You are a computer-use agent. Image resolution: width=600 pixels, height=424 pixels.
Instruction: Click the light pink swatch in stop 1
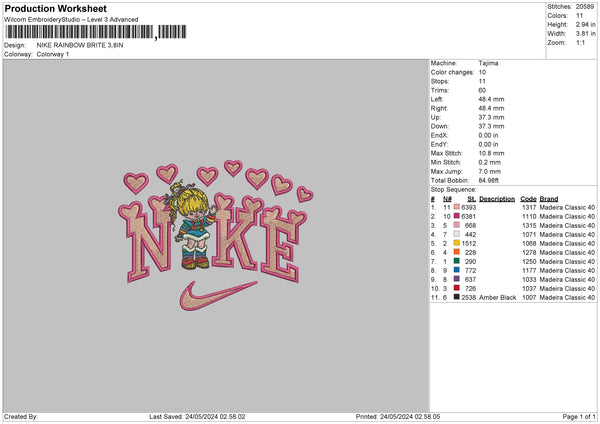(x=457, y=207)
